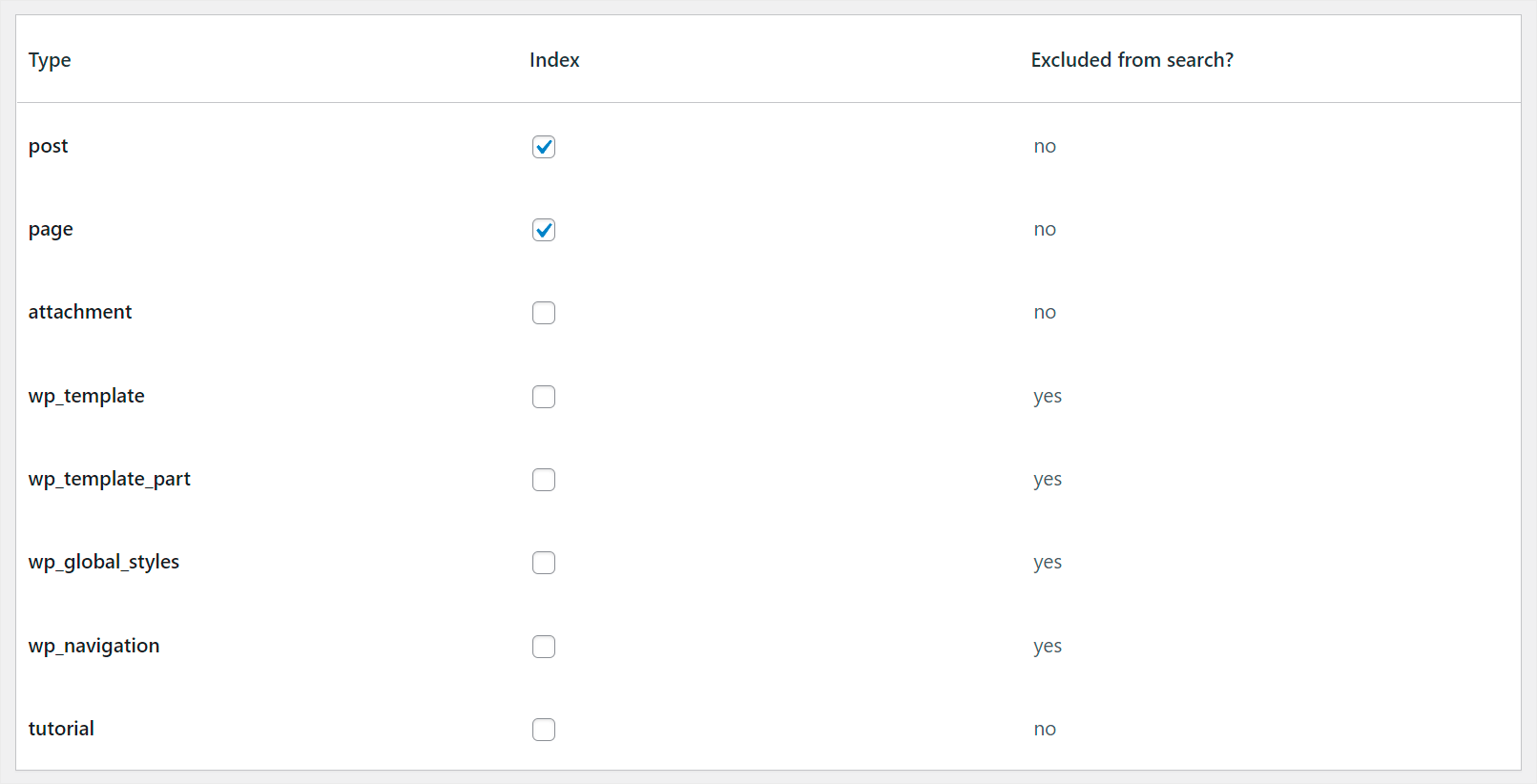Enable indexing for wp_template_part
The width and height of the screenshot is (1537, 784).
tap(544, 480)
